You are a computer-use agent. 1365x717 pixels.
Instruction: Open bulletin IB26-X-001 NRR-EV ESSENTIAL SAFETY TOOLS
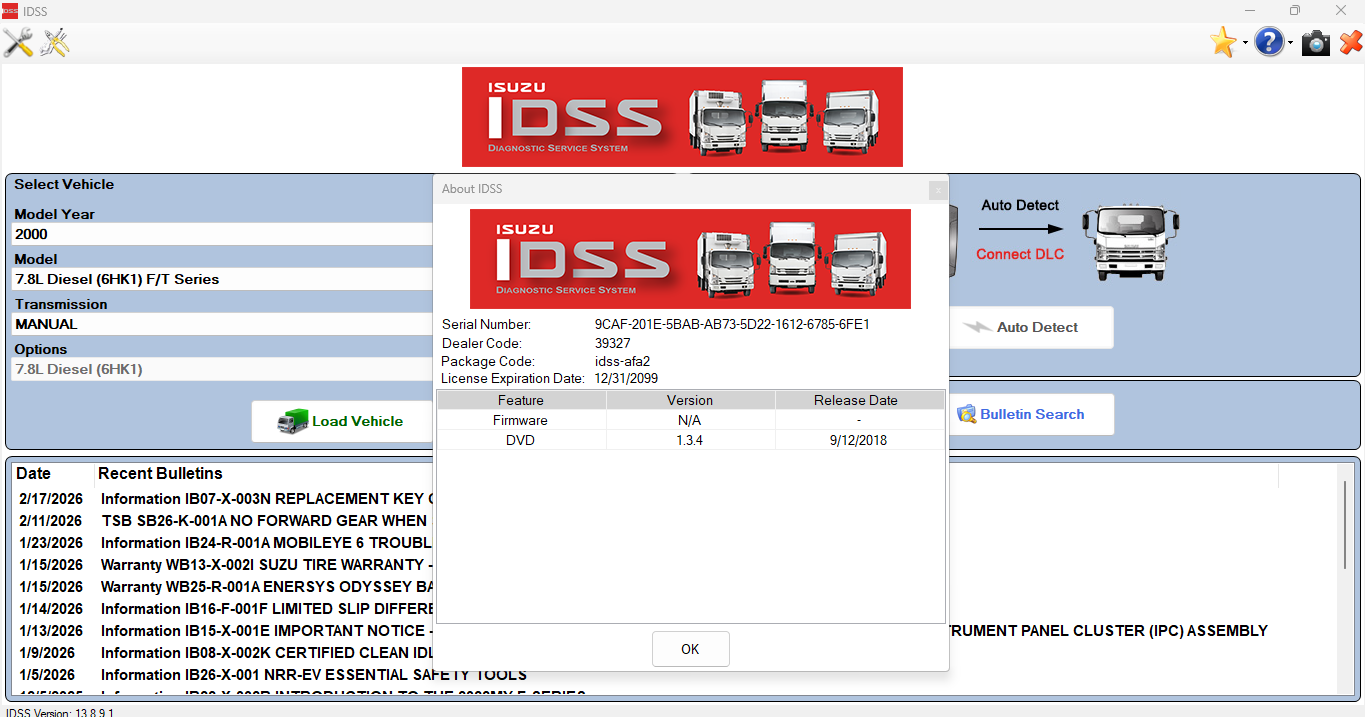[314, 675]
